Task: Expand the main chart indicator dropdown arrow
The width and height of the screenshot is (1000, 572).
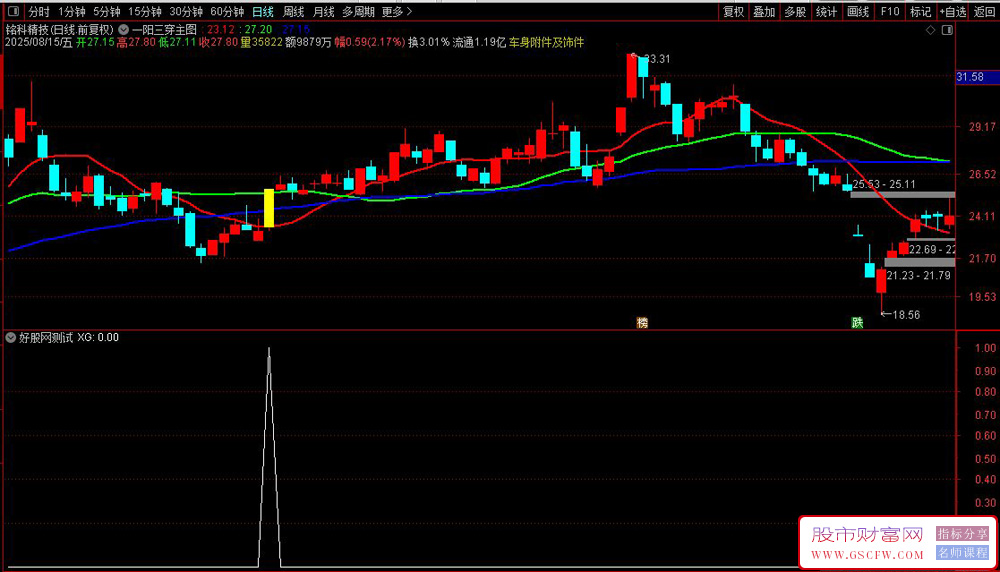Action: (123, 29)
